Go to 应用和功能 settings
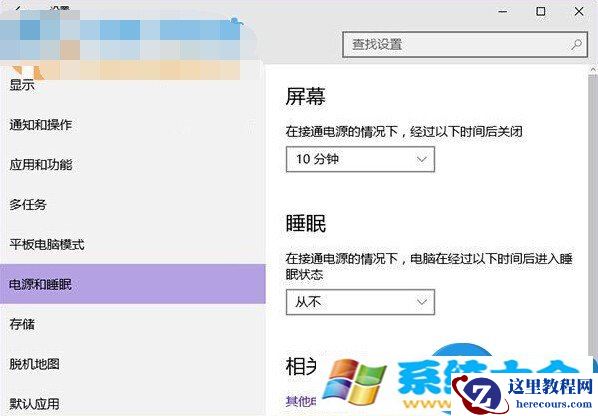This screenshot has height=416, width=598. (40, 165)
